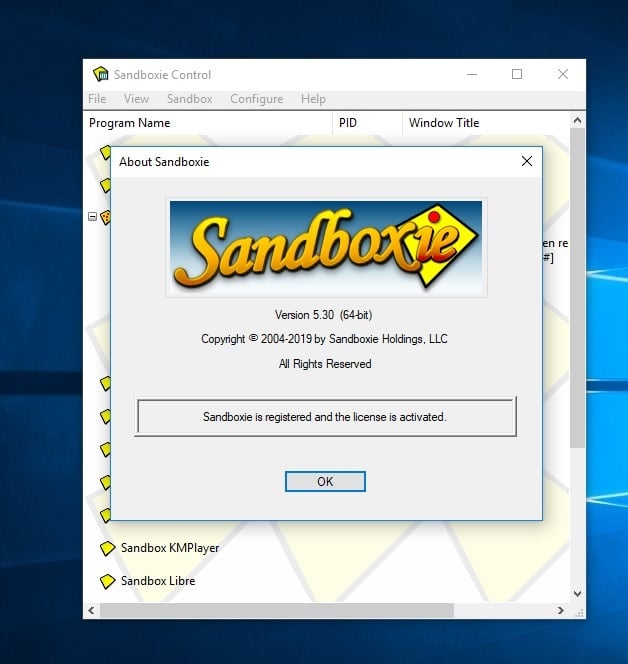Open the View menu

pos(136,99)
